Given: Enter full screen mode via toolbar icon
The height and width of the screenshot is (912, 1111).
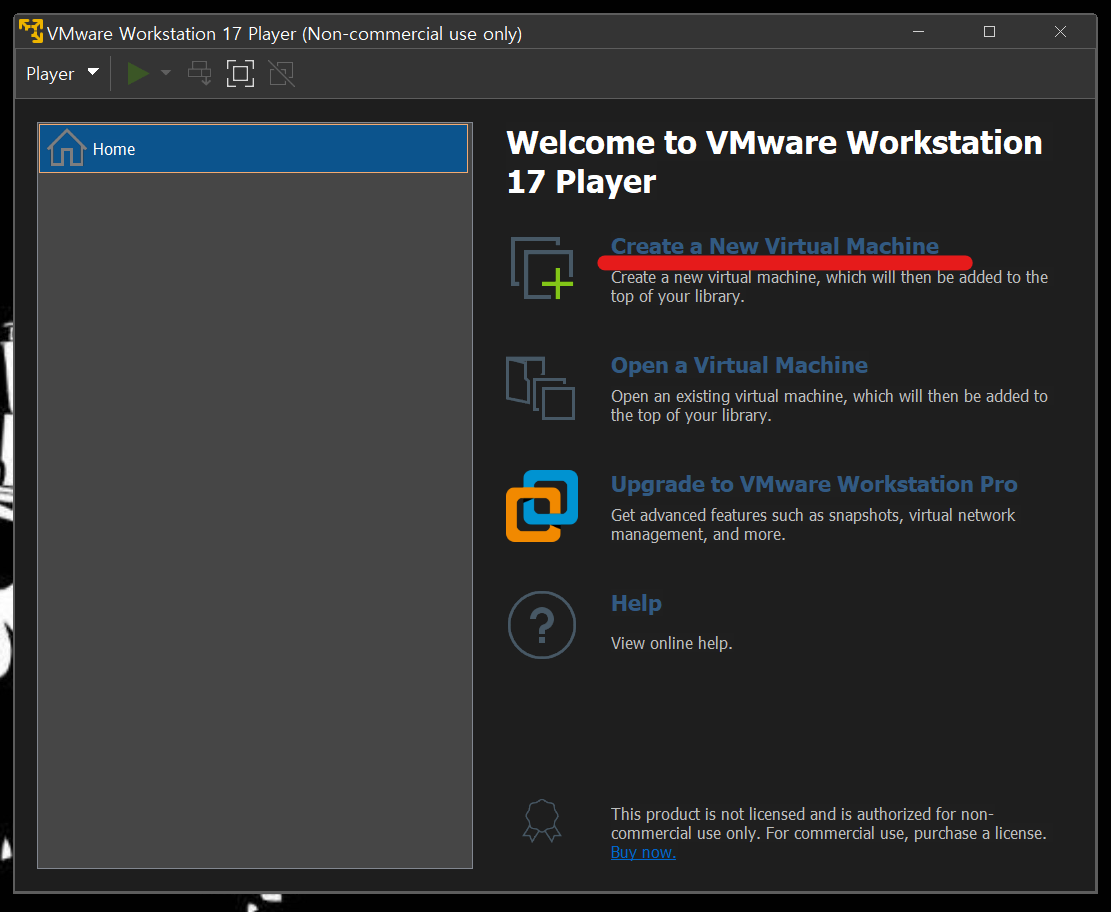Looking at the screenshot, I should click(x=240, y=73).
